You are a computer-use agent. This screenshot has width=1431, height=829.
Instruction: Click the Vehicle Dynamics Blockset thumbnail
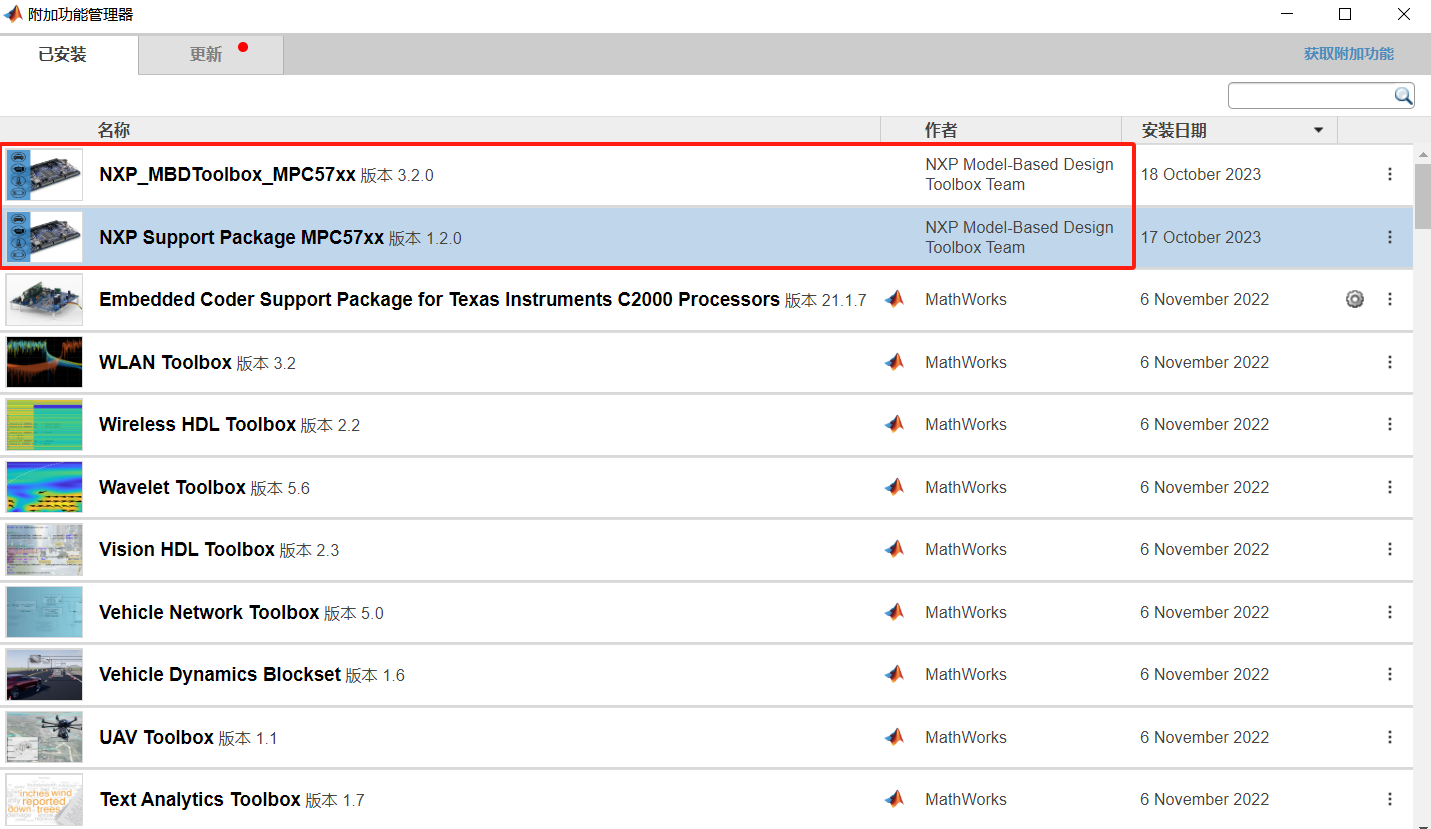point(44,674)
